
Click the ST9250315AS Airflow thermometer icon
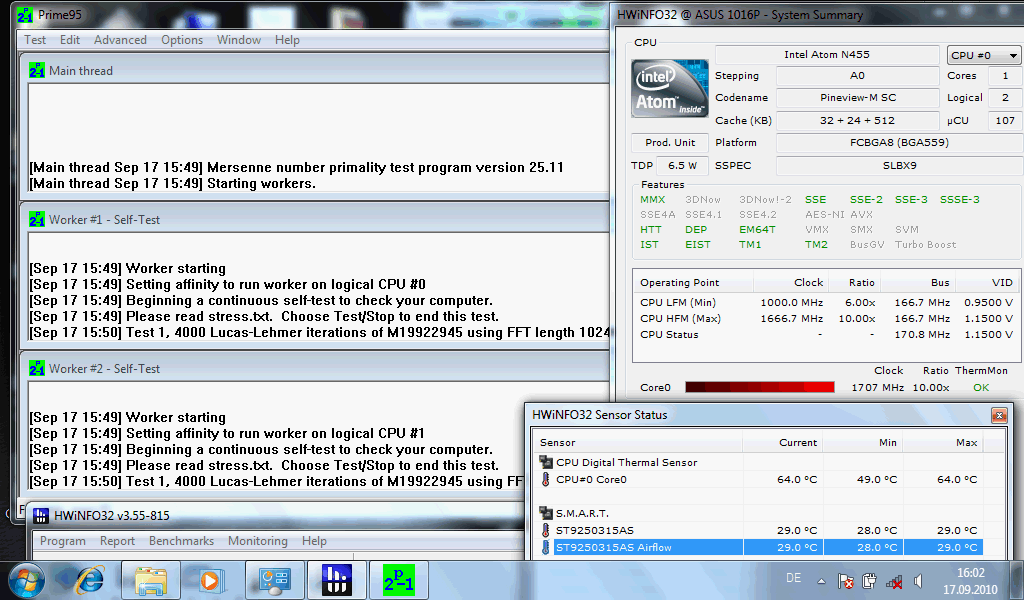pyautogui.click(x=546, y=547)
